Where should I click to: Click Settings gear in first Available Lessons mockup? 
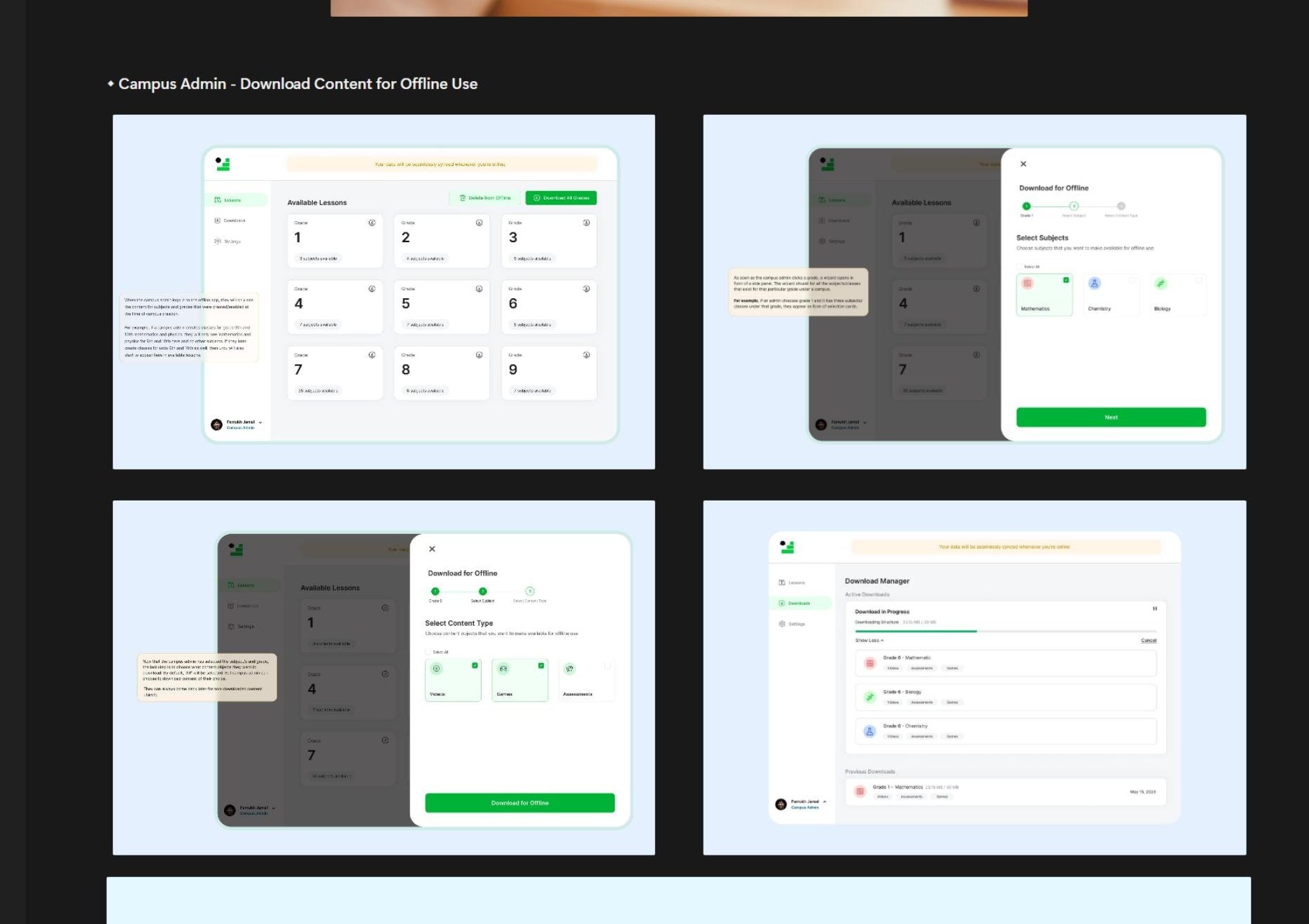coord(218,241)
